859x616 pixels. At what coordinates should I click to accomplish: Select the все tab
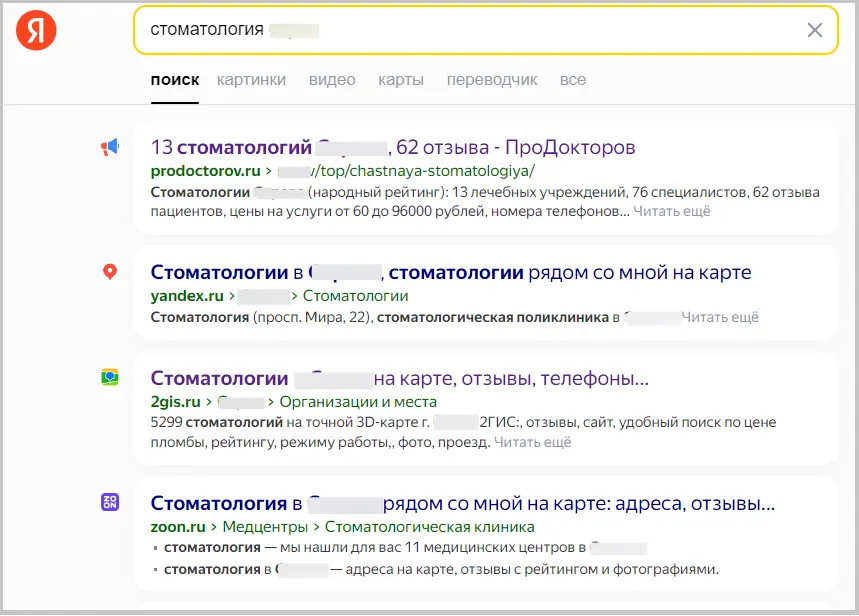click(x=573, y=80)
